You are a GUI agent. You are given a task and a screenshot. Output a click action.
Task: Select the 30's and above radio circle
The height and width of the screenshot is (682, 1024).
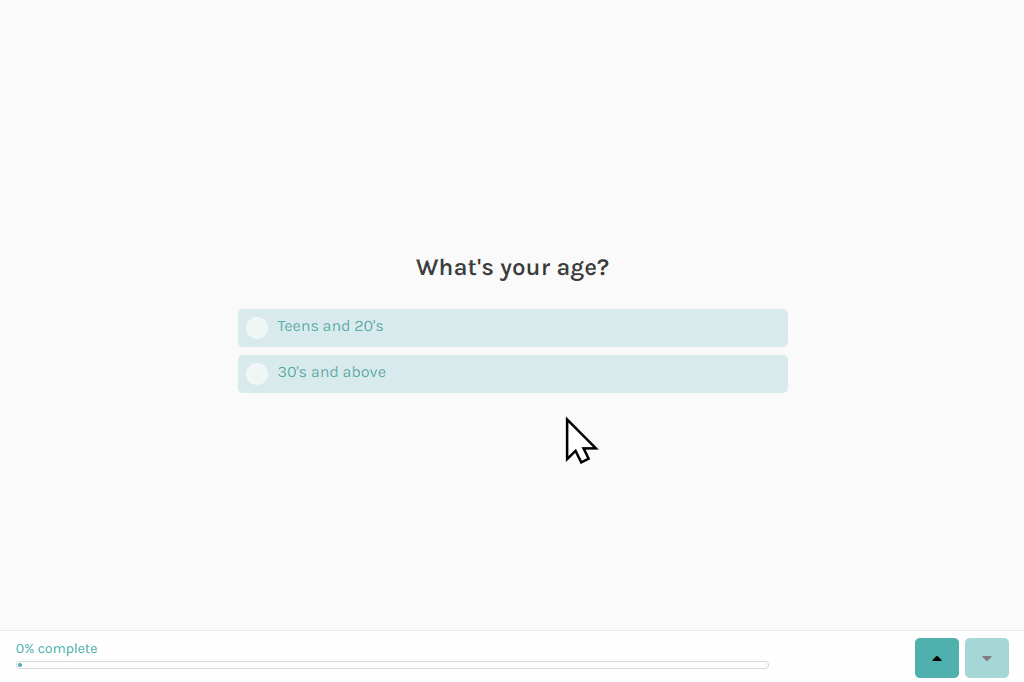(257, 374)
